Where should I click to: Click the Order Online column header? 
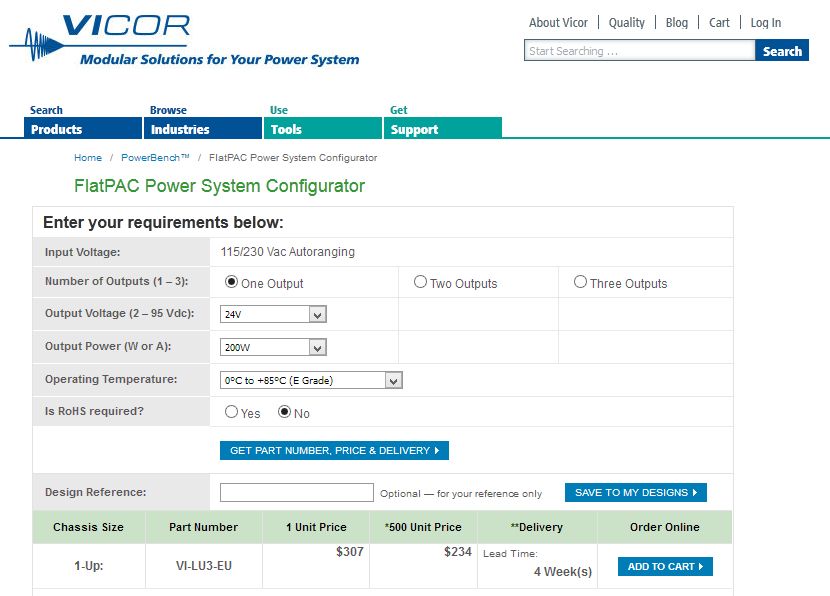pos(665,527)
